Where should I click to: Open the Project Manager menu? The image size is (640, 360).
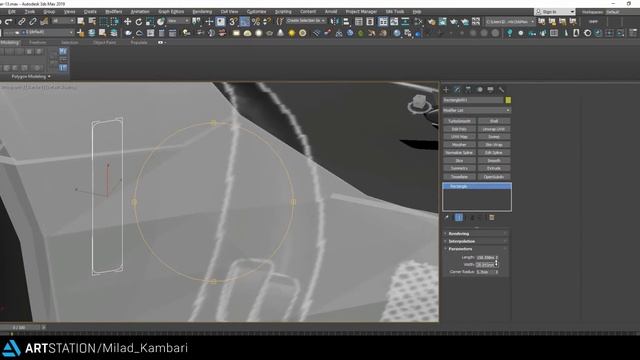click(x=361, y=12)
